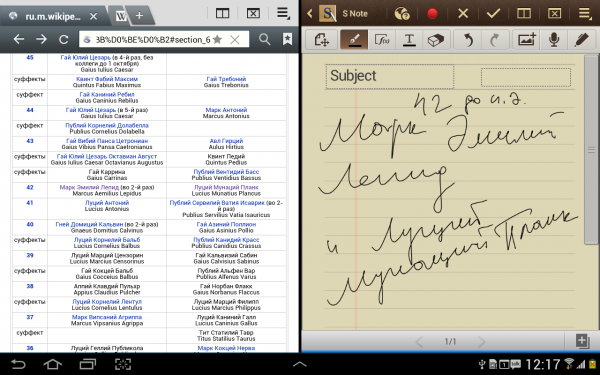Open S Note web help icon

(402, 14)
